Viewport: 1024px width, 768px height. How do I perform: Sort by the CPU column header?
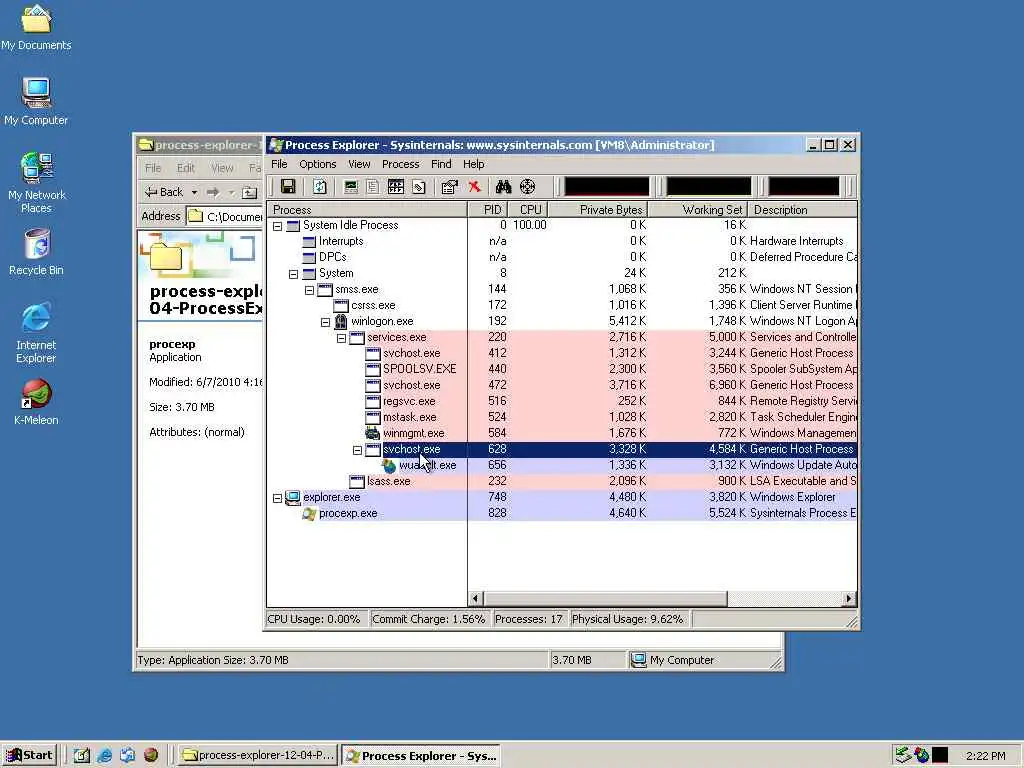tap(529, 210)
